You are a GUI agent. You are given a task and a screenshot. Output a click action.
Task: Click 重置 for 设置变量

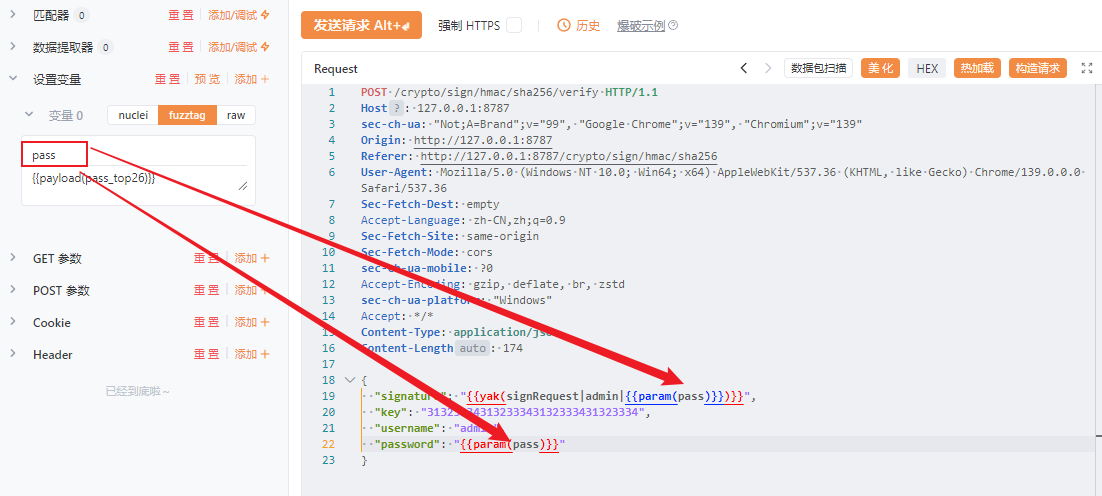point(167,79)
